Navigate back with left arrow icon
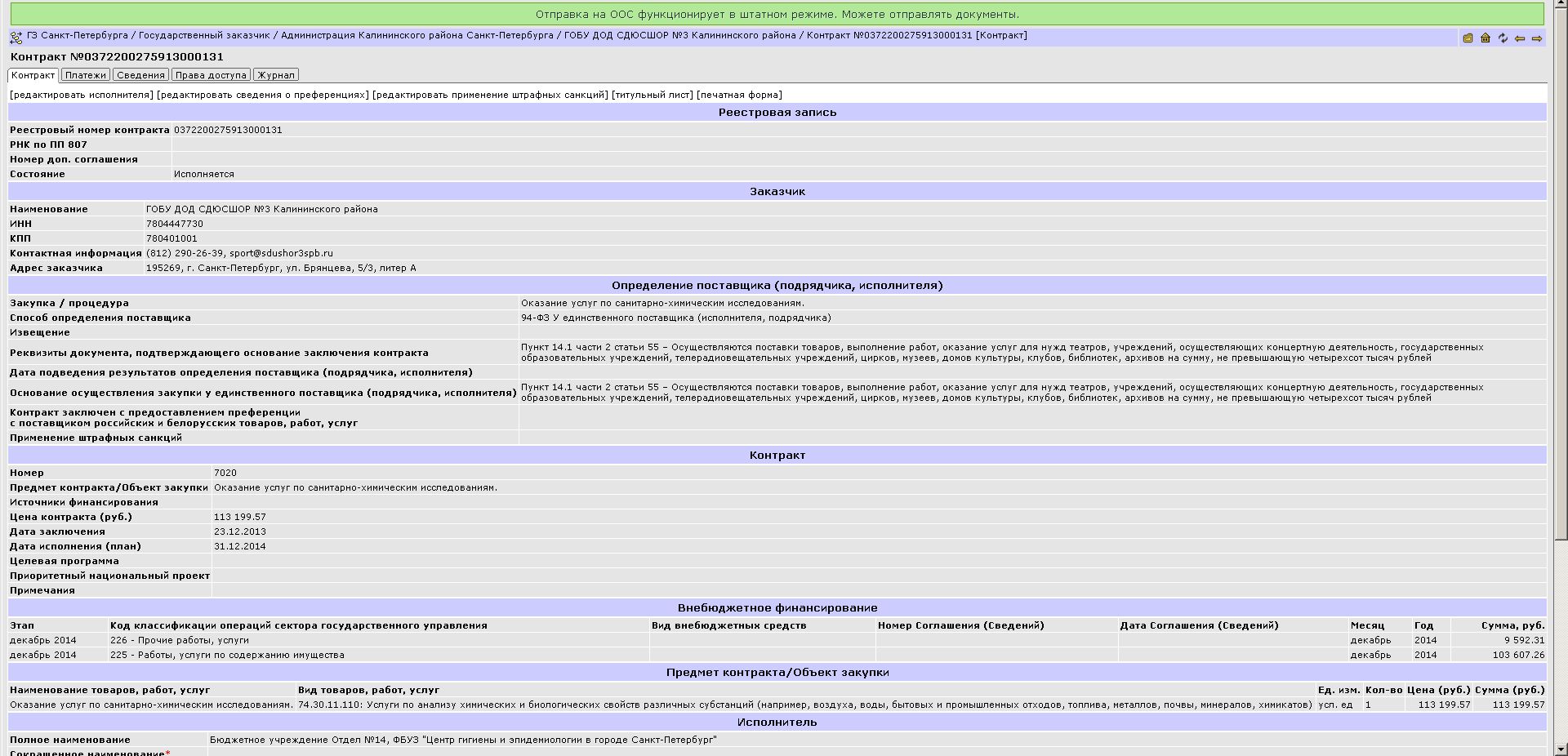 click(x=1520, y=38)
